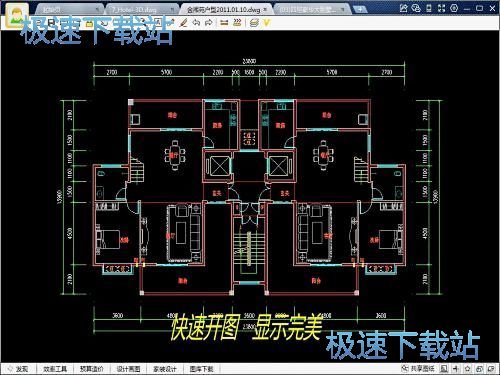500x375 pixels.
Task: Select the markup pencil tool
Action: pos(183,23)
